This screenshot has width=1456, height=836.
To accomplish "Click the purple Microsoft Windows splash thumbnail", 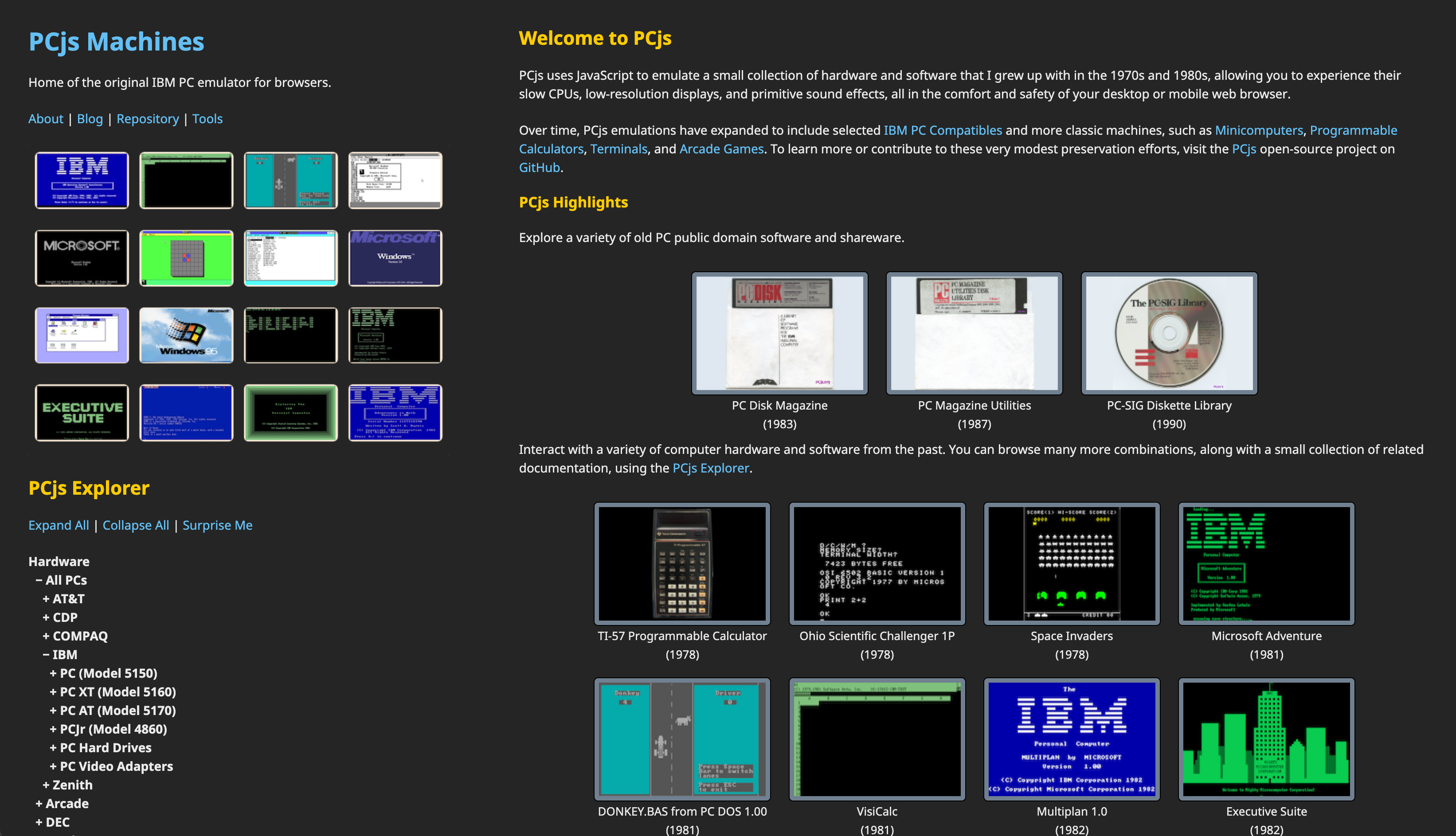I will tap(395, 258).
